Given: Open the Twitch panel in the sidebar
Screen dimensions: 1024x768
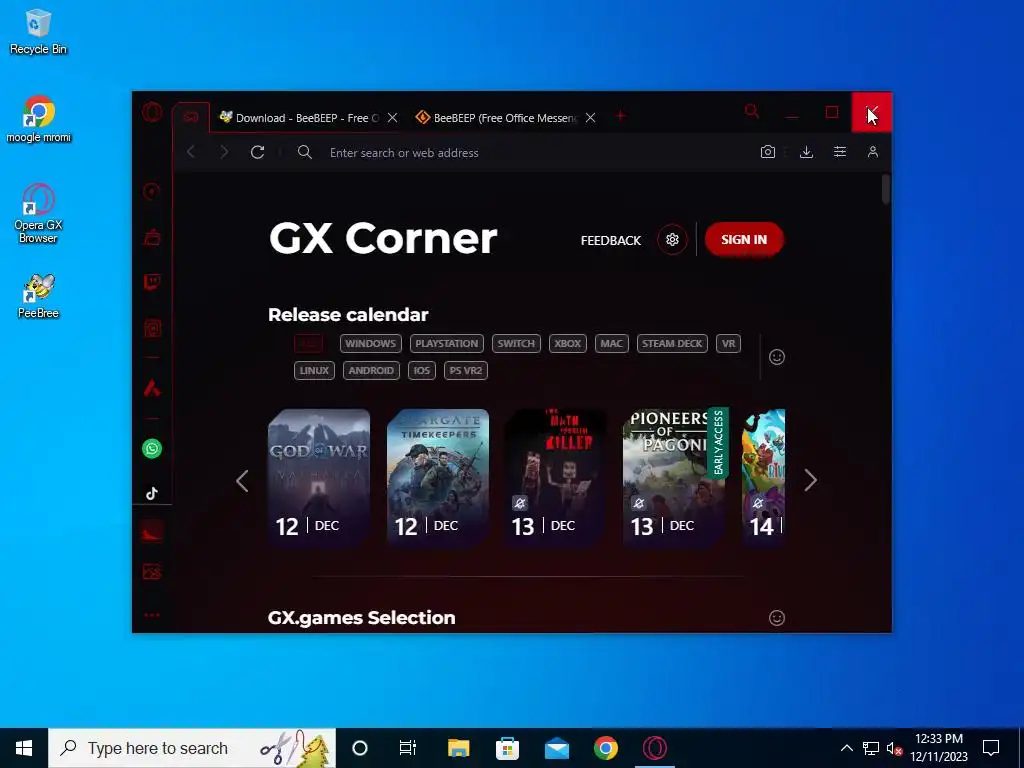Looking at the screenshot, I should click(152, 282).
